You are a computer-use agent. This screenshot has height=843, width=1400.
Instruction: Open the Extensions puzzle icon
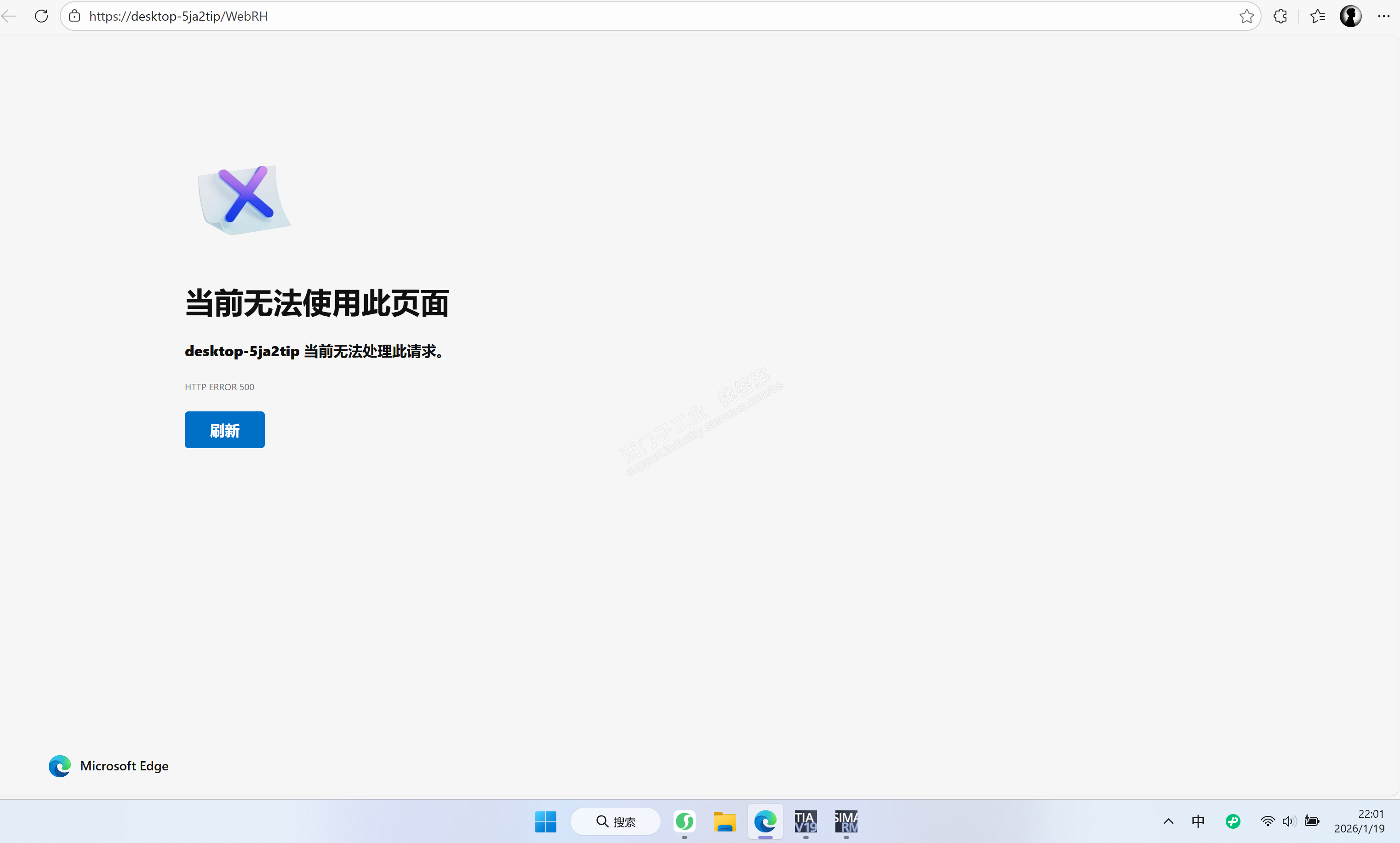(1280, 16)
